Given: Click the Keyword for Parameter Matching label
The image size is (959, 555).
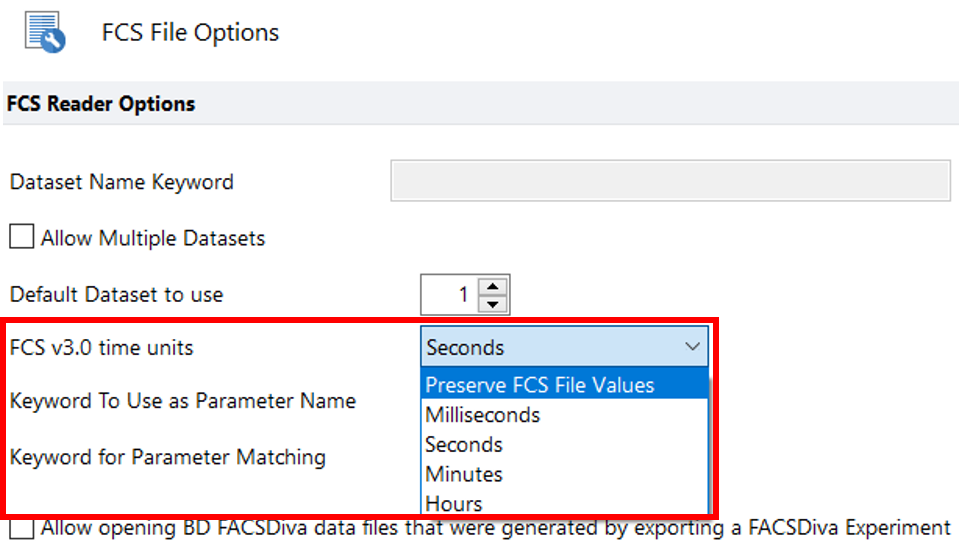Looking at the screenshot, I should (167, 457).
